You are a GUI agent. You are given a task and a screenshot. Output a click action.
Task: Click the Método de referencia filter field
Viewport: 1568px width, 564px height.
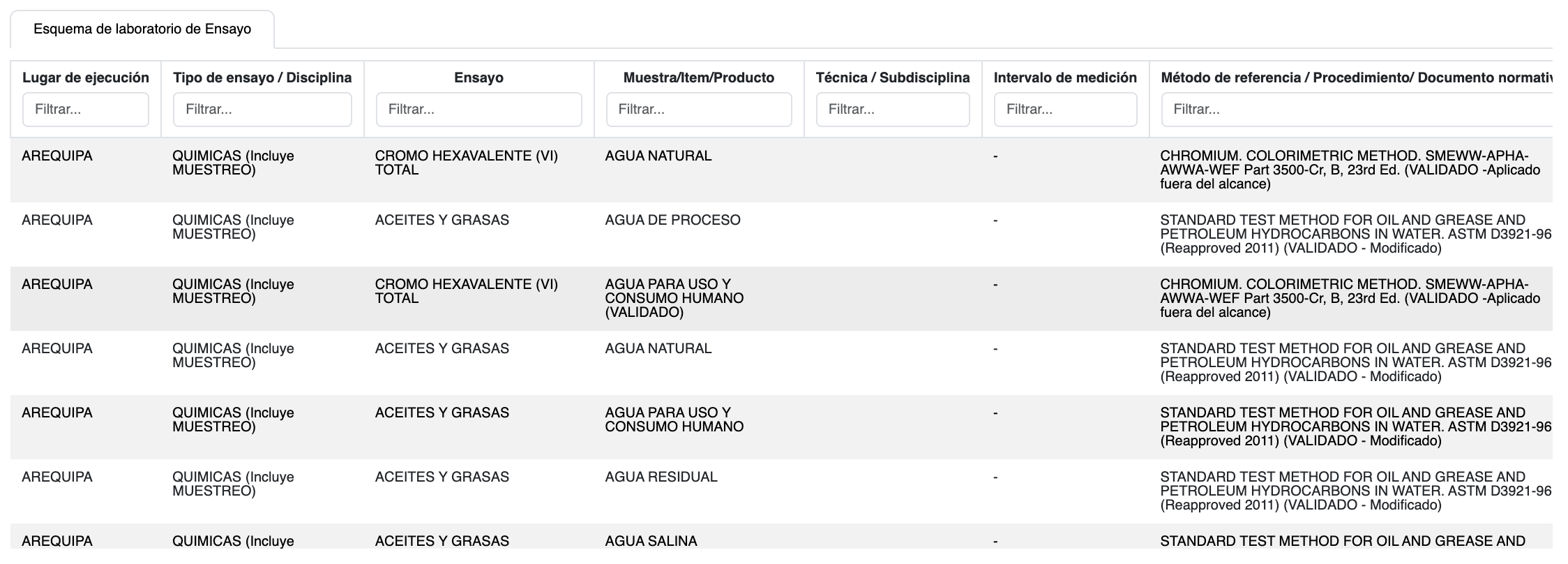pyautogui.click(x=1353, y=110)
